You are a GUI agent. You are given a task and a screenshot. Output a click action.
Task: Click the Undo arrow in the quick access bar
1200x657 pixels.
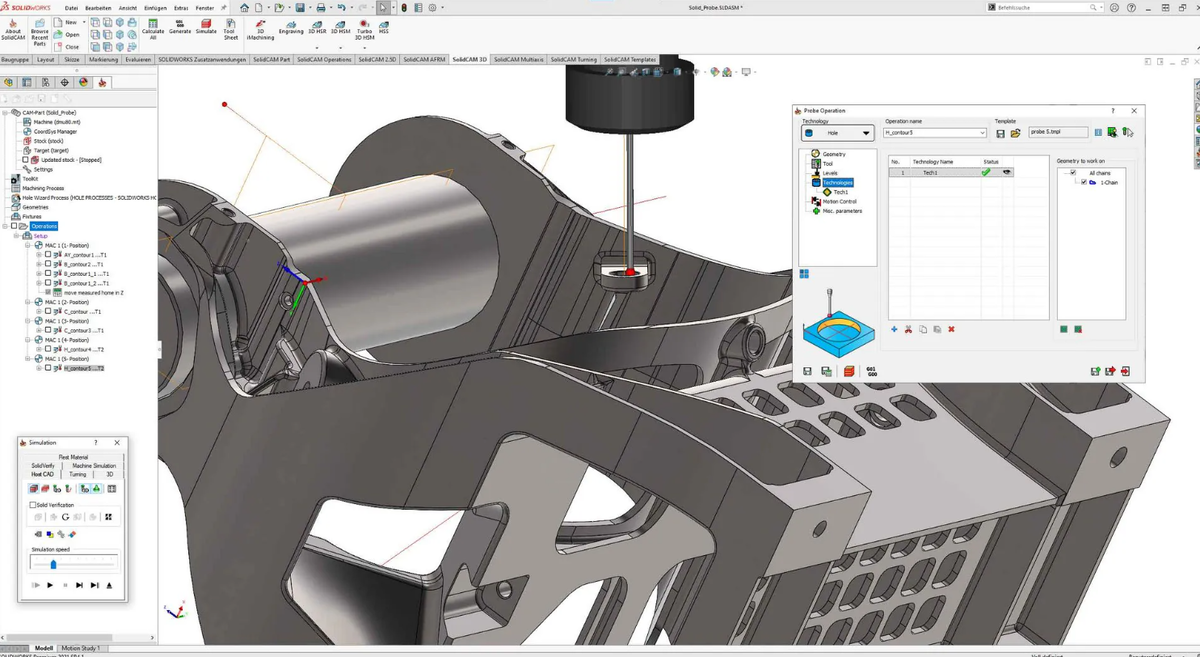tap(342, 7)
